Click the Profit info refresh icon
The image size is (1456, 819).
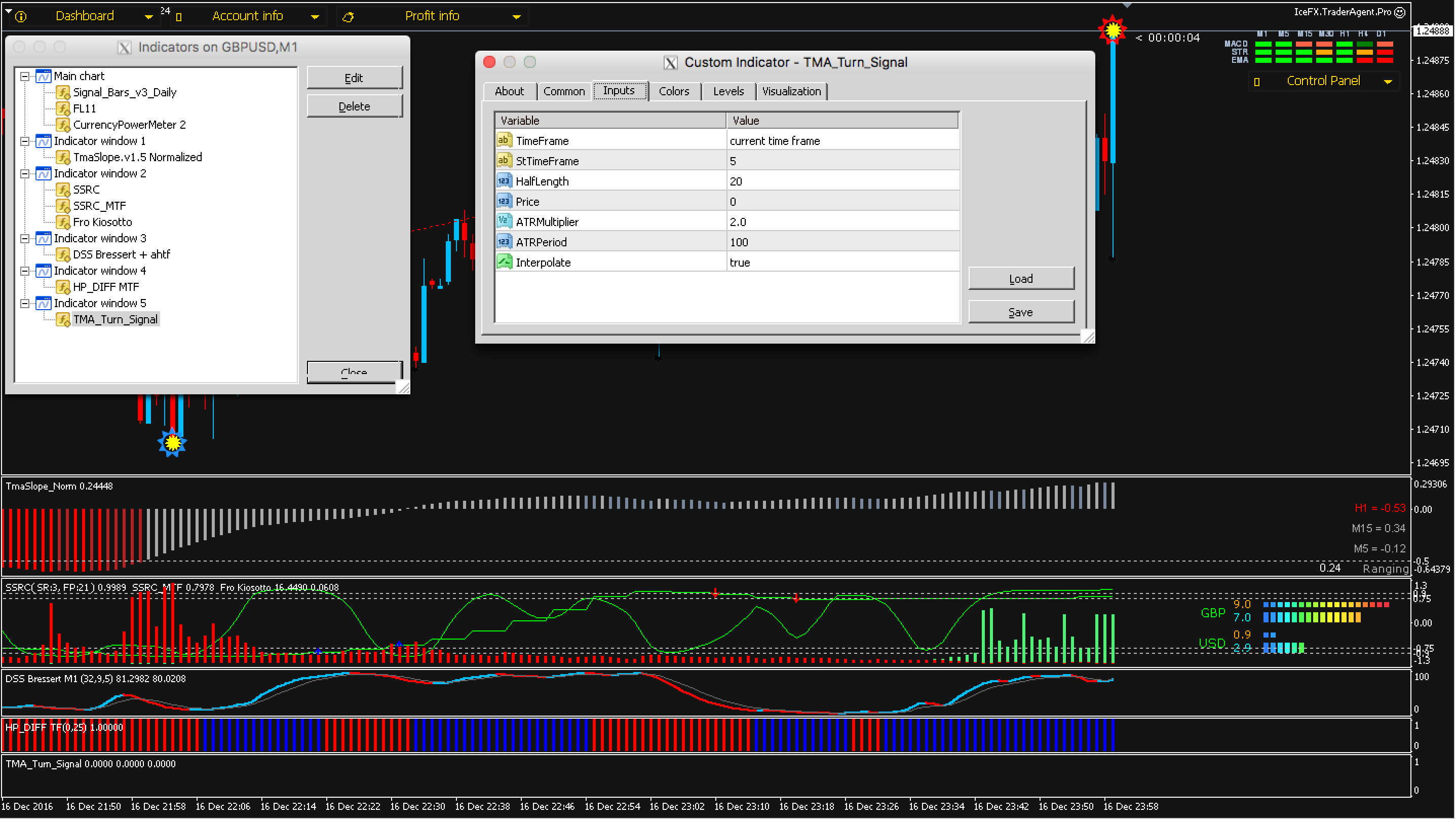(x=348, y=17)
